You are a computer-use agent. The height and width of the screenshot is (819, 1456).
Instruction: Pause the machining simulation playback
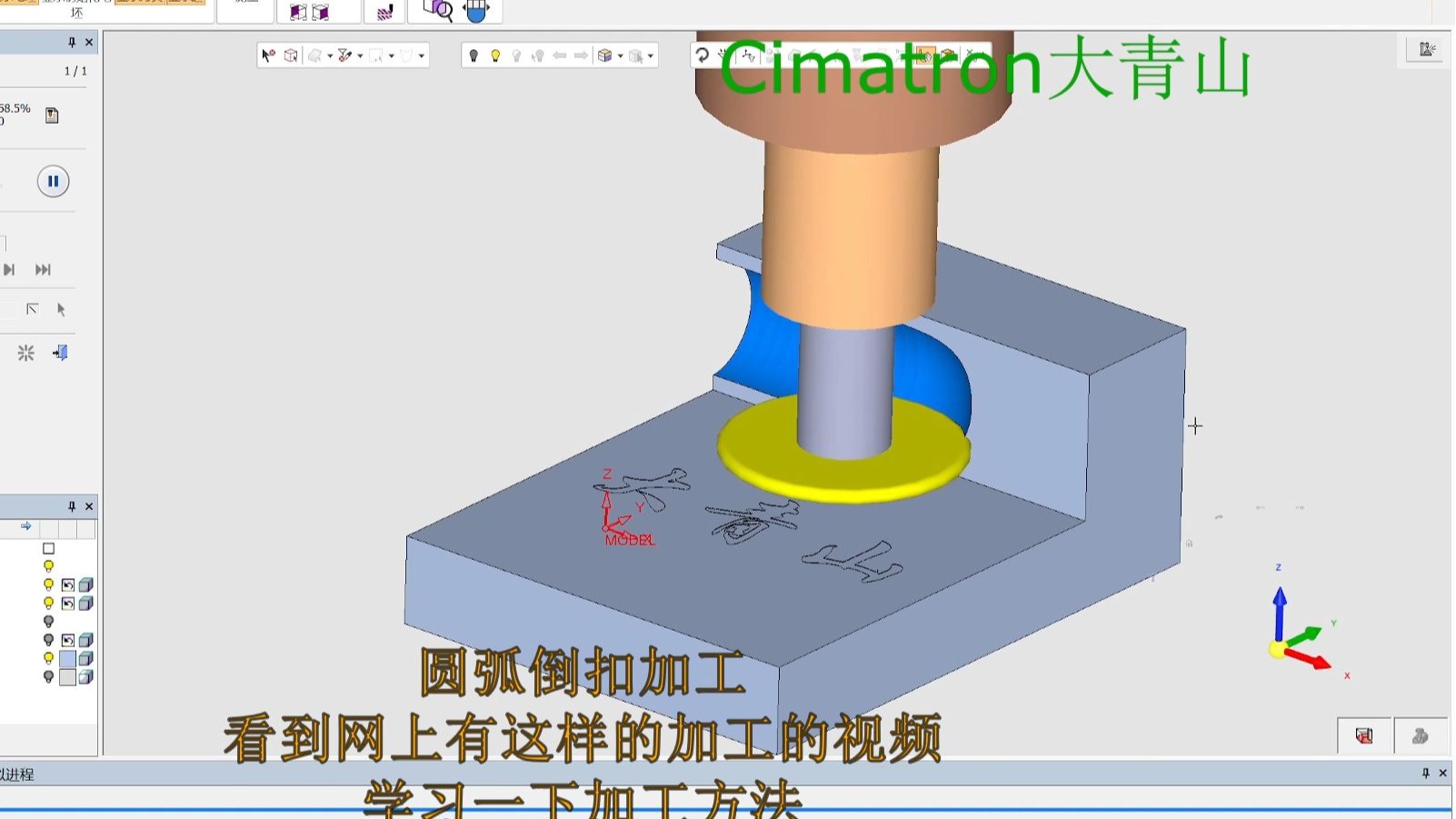tap(53, 181)
